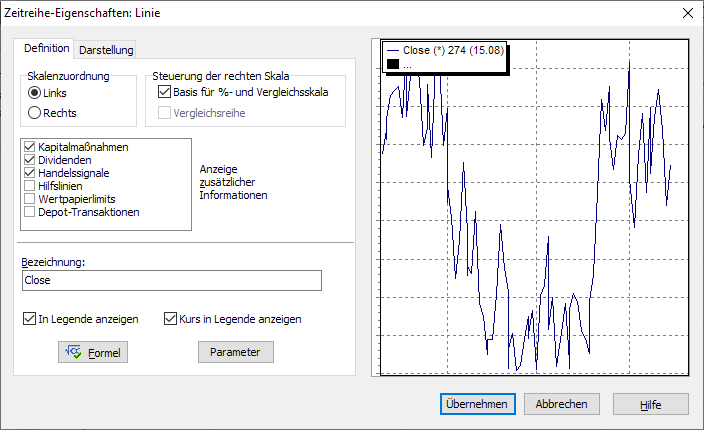Close the Zeitreihe-Eigenschaften dialog
The image size is (704, 430).
(x=687, y=13)
